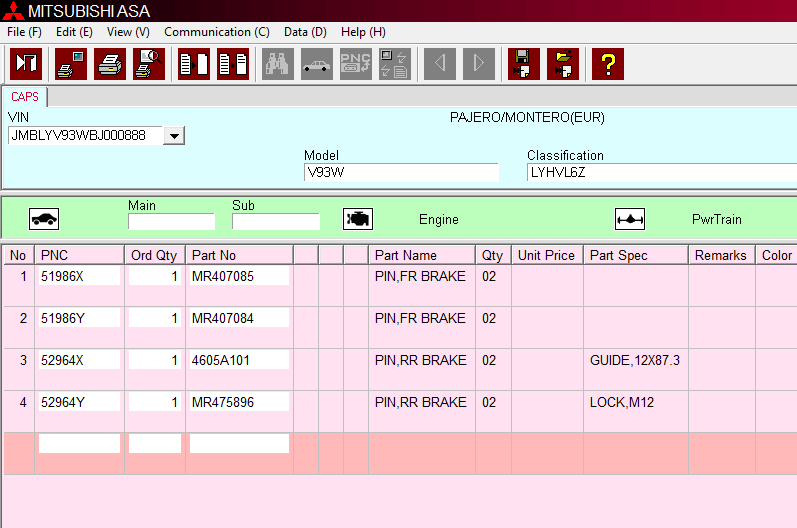This screenshot has width=797, height=528.
Task: Click the save floppy disk toolbar icon
Action: point(523,64)
